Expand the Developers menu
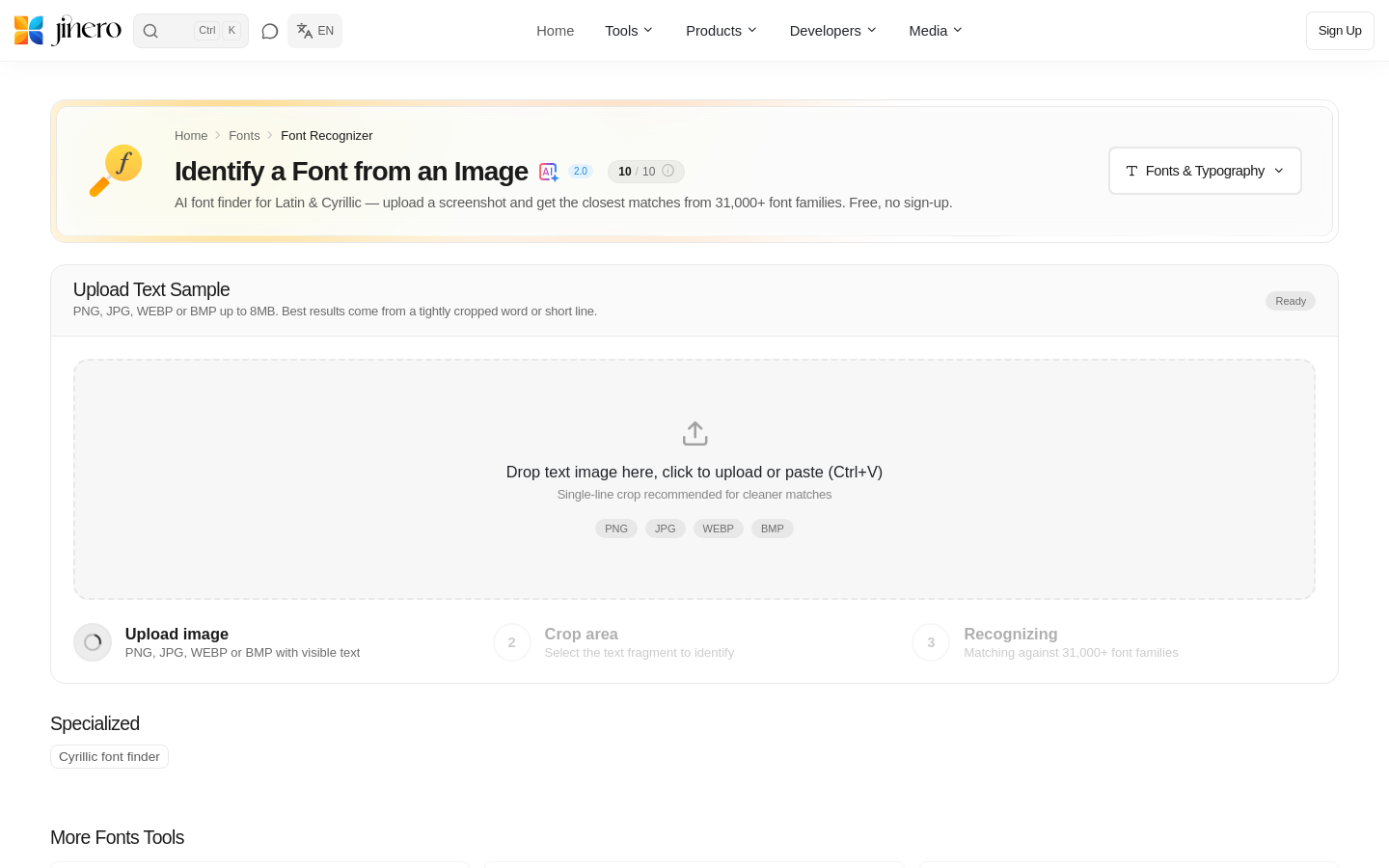Screen dimensions: 1389x868 tap(833, 31)
